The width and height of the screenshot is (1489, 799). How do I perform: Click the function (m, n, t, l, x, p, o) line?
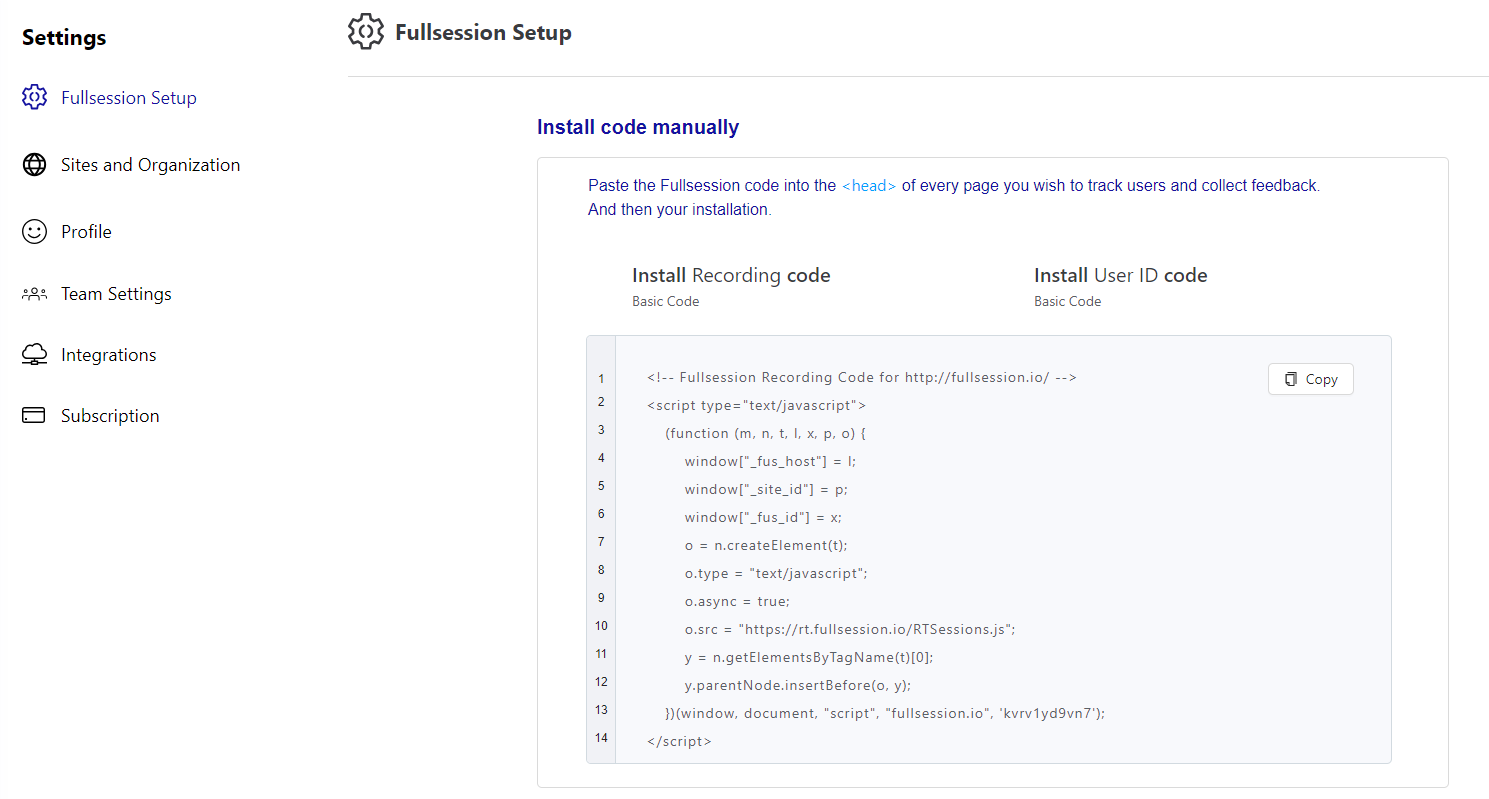(765, 434)
